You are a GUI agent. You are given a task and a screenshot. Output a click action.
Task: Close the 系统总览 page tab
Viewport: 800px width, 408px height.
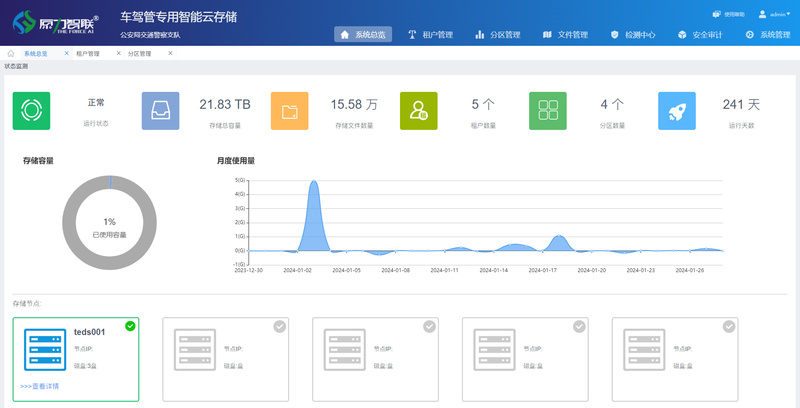point(66,53)
